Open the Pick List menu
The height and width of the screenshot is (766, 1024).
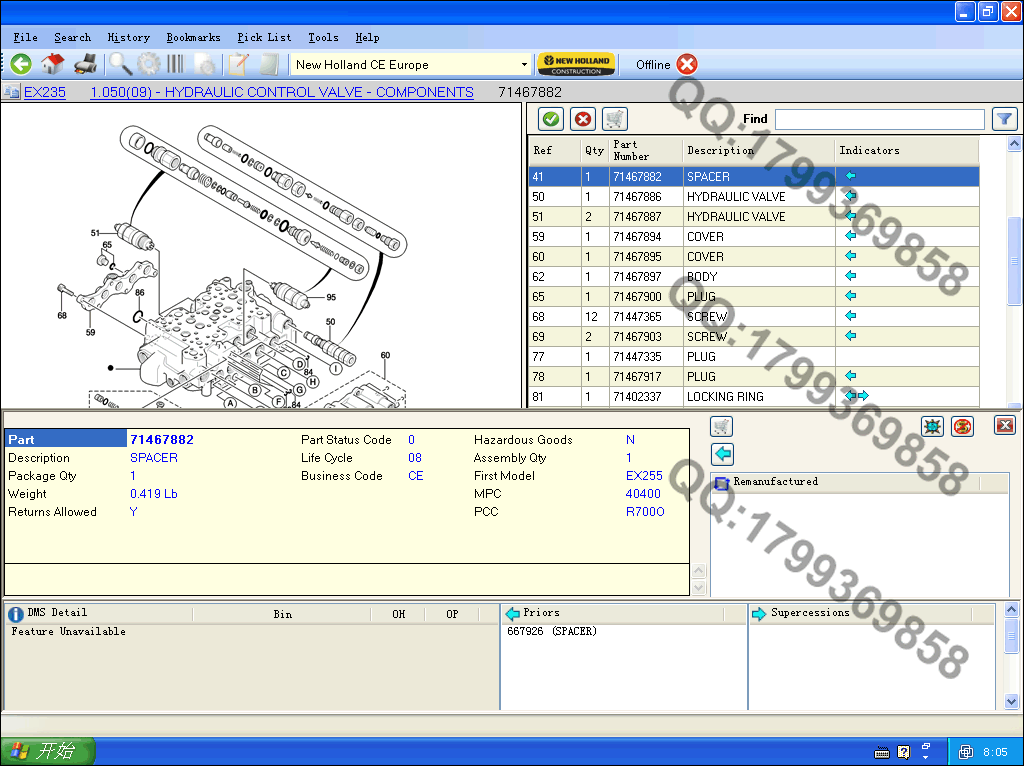[264, 37]
